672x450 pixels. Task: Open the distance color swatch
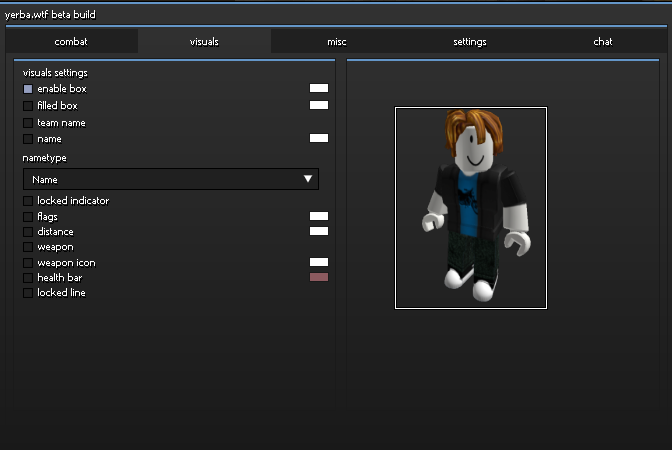coord(319,231)
